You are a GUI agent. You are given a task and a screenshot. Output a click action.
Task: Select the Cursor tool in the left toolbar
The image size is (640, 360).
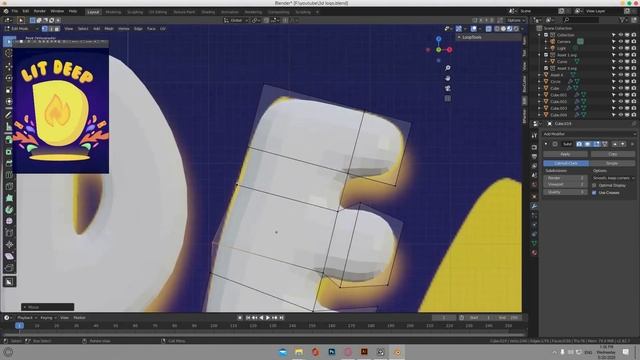tap(9, 53)
